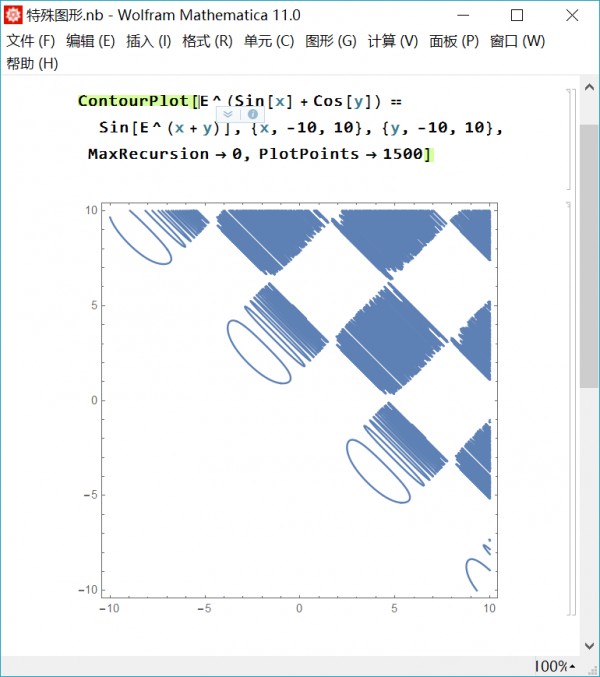Close the 特殊图形.nb window

[x=572, y=16]
